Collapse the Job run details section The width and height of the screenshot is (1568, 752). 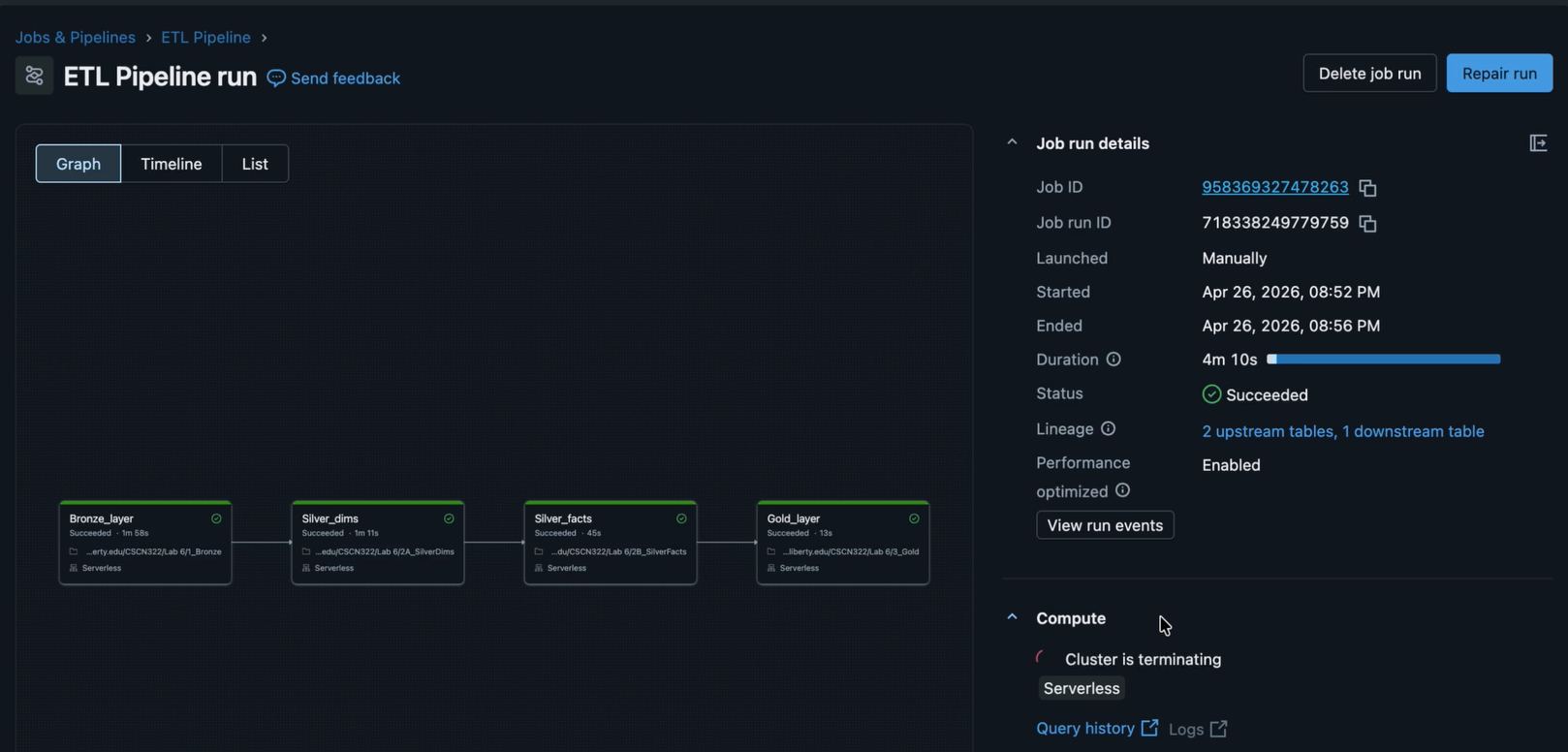1012,142
